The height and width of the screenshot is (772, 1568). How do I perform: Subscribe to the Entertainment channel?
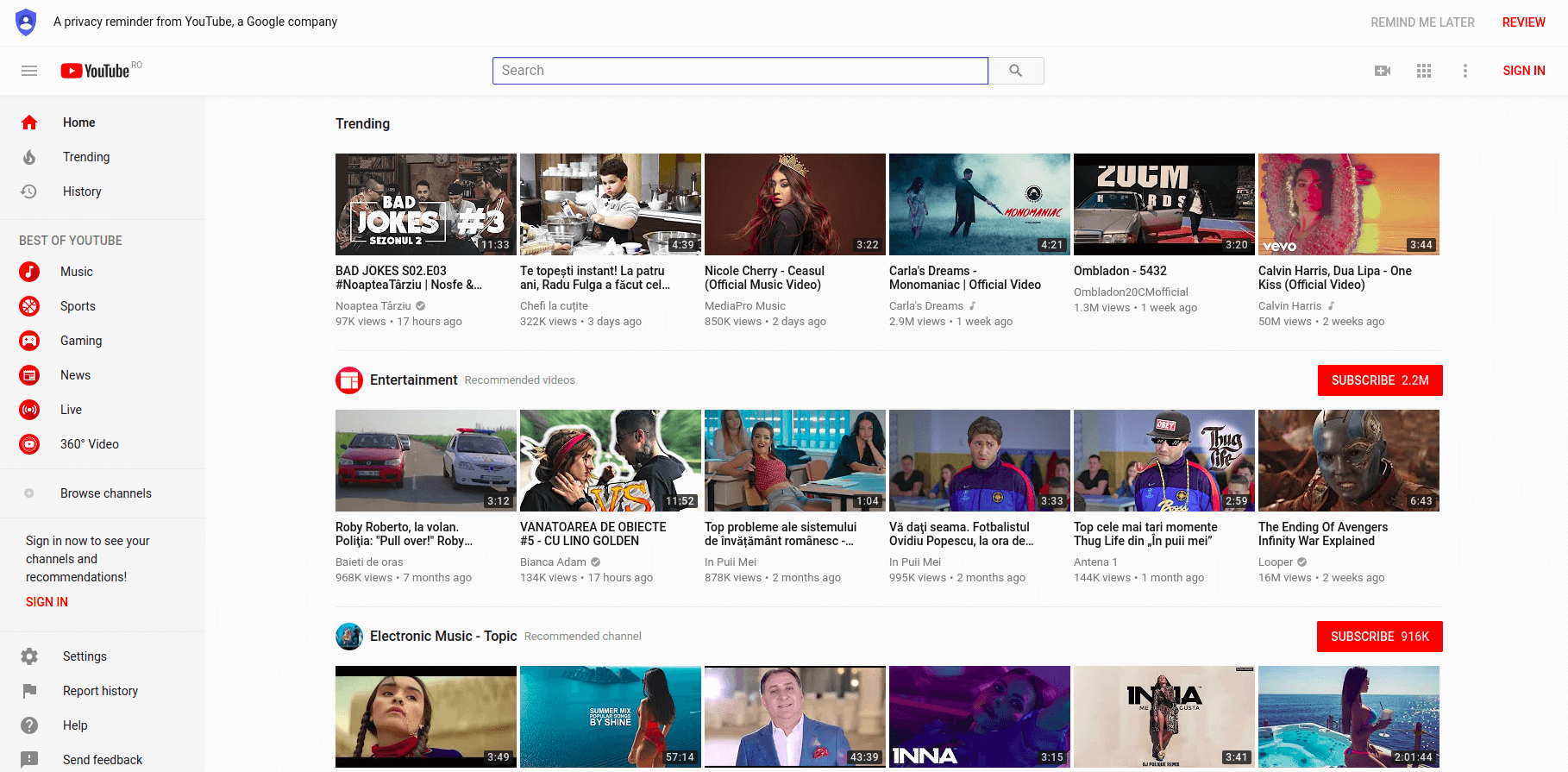(1380, 380)
